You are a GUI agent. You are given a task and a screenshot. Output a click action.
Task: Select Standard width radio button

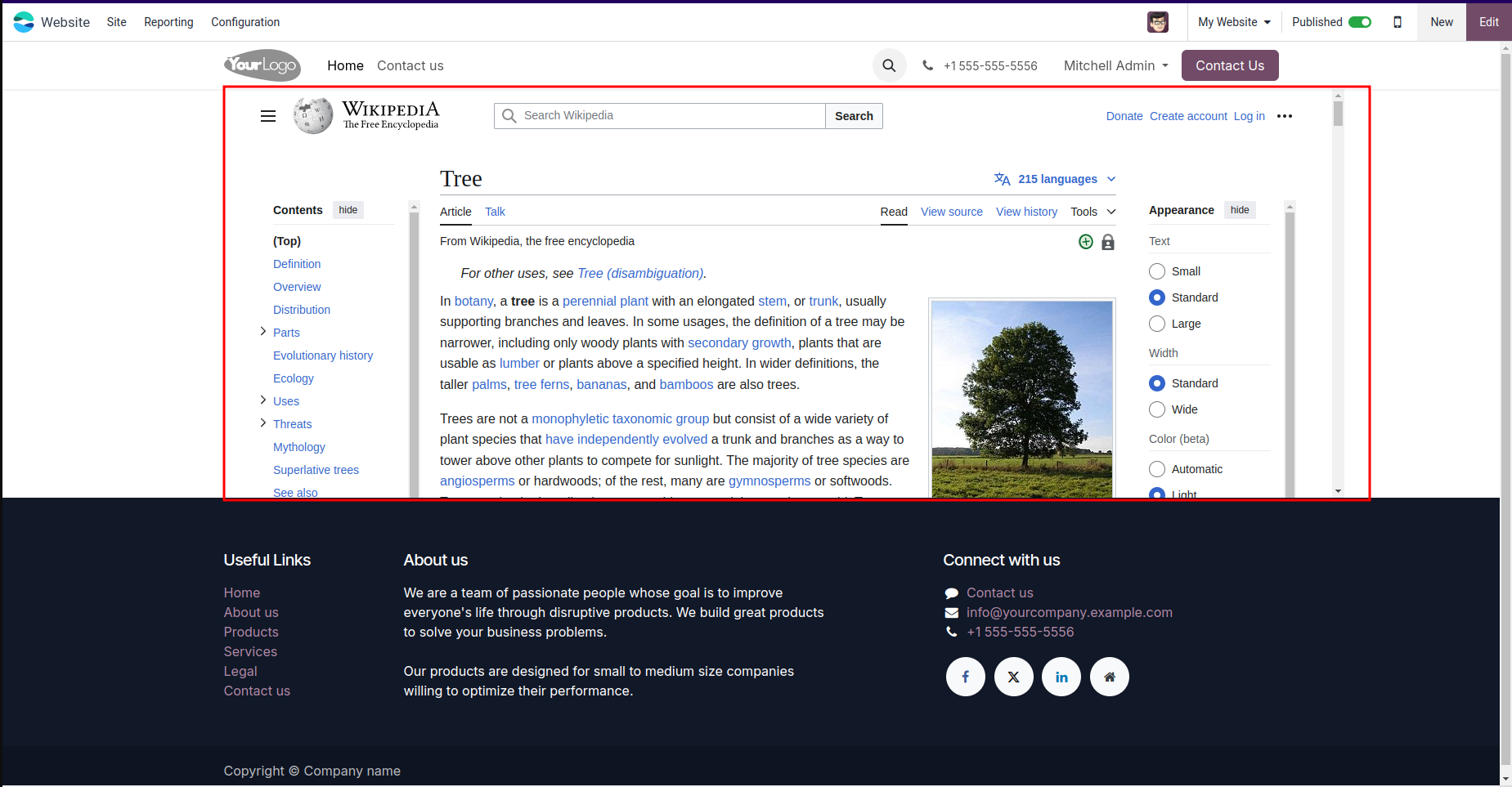(1157, 383)
